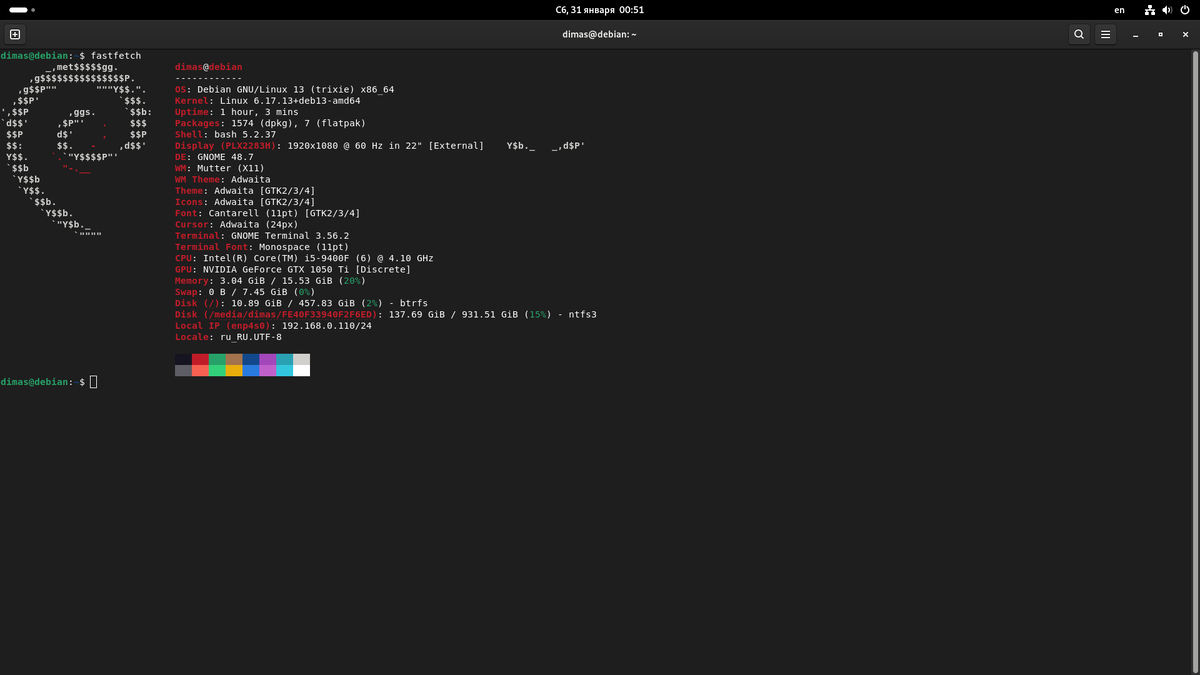Click the local IP '192.168.0.110/24' text
The image size is (1200, 675).
click(x=327, y=326)
